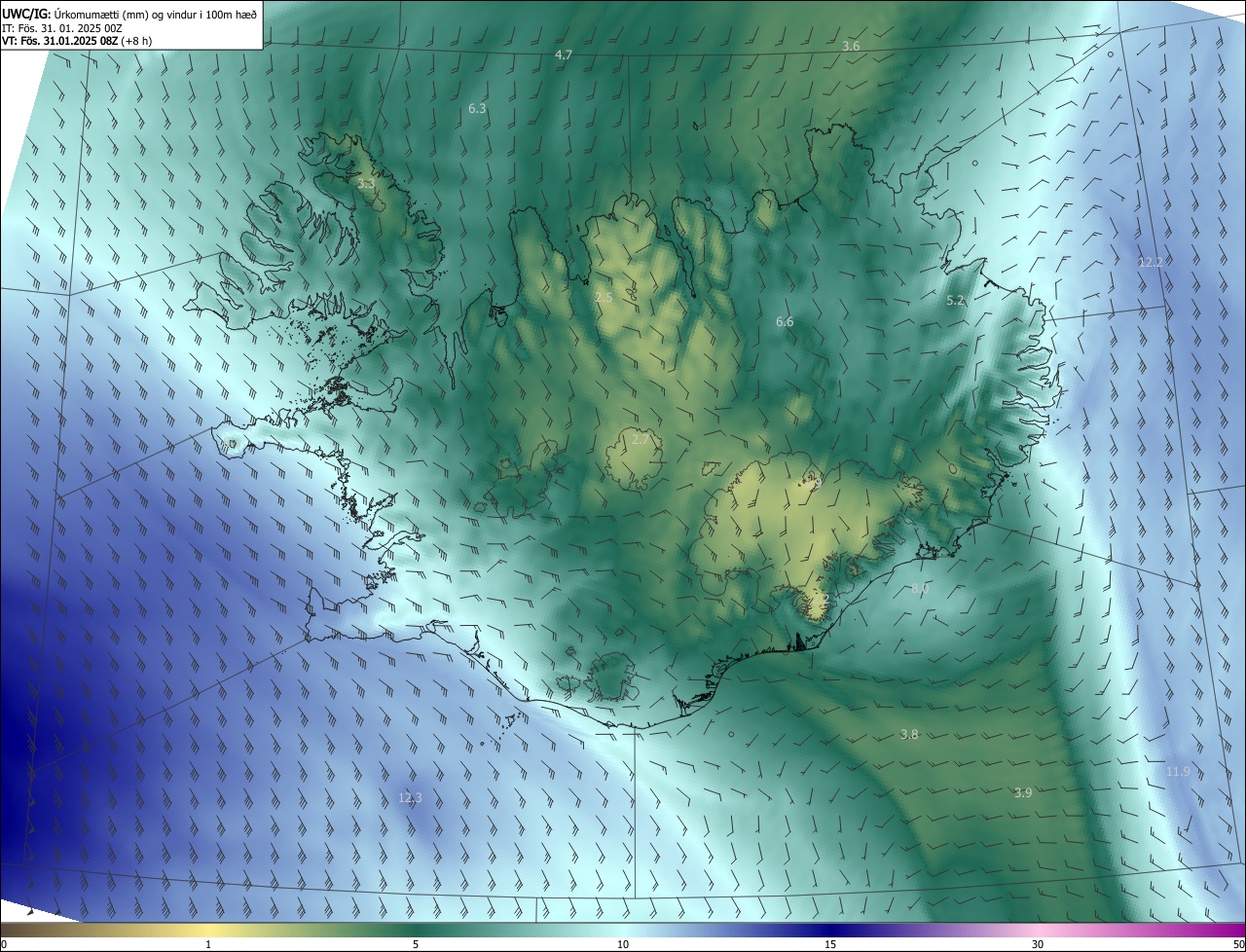This screenshot has width=1246, height=952.
Task: Click the 11.9 value label on the map
Action: click(x=1178, y=772)
